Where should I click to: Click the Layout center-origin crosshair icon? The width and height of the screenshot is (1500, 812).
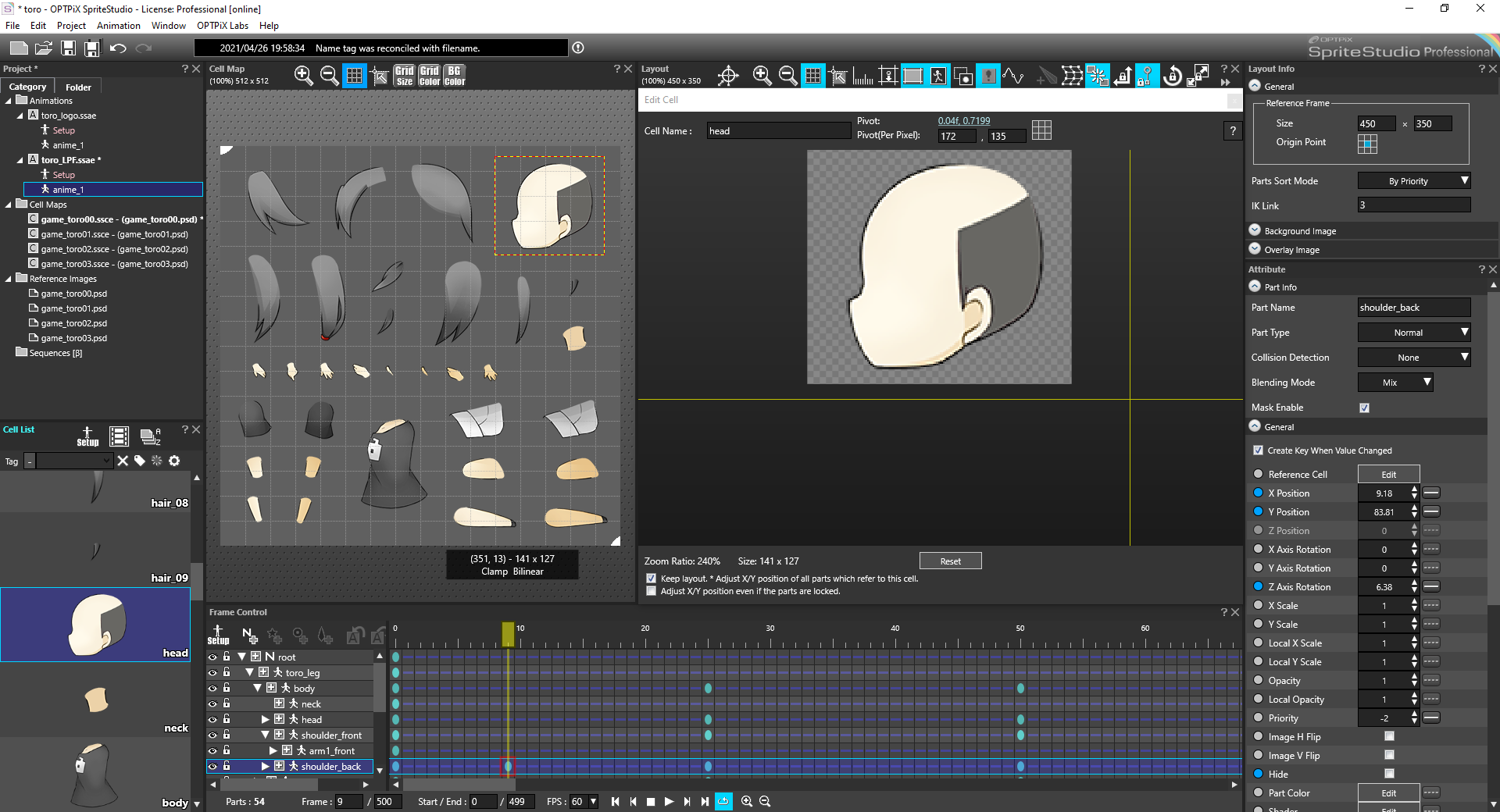tap(728, 76)
